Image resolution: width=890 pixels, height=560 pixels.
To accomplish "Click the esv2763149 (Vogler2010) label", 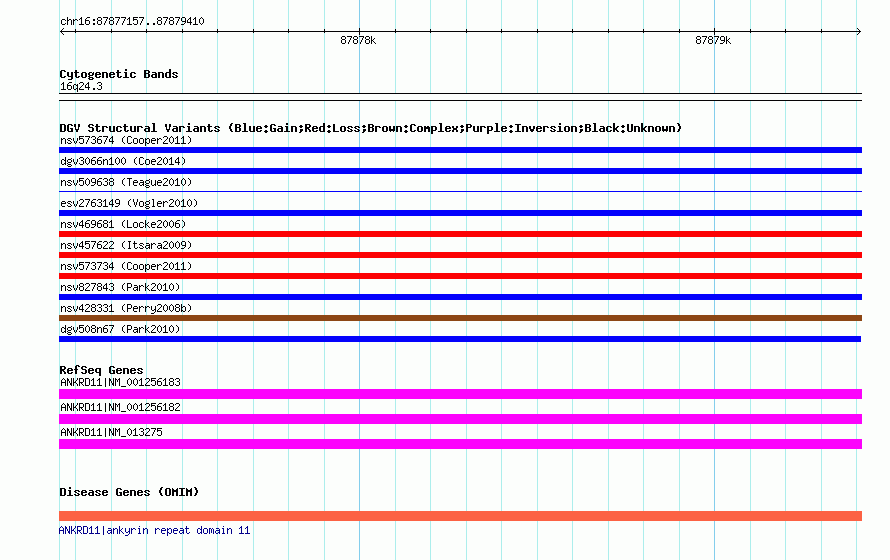I will pos(129,203).
